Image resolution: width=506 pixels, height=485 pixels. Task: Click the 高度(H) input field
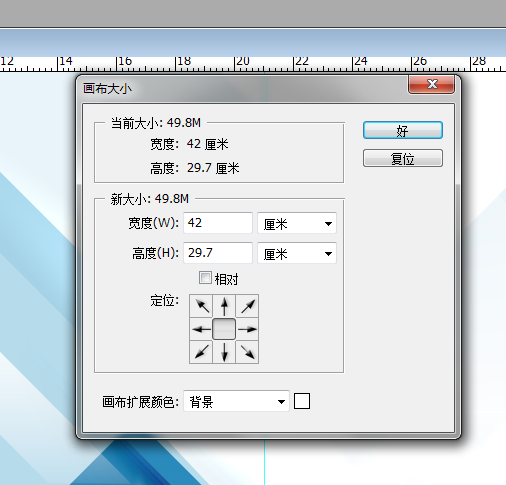[218, 253]
